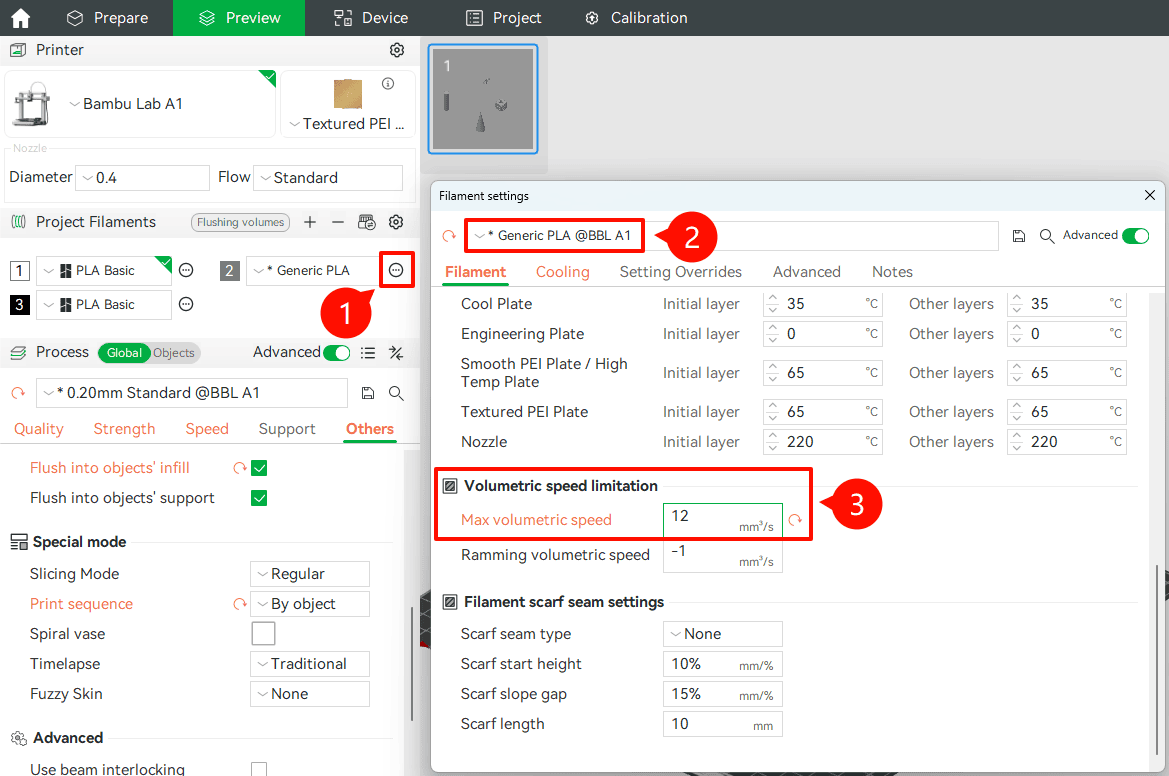Save the filament preset in dialog
This screenshot has width=1169, height=776.
click(x=1019, y=236)
